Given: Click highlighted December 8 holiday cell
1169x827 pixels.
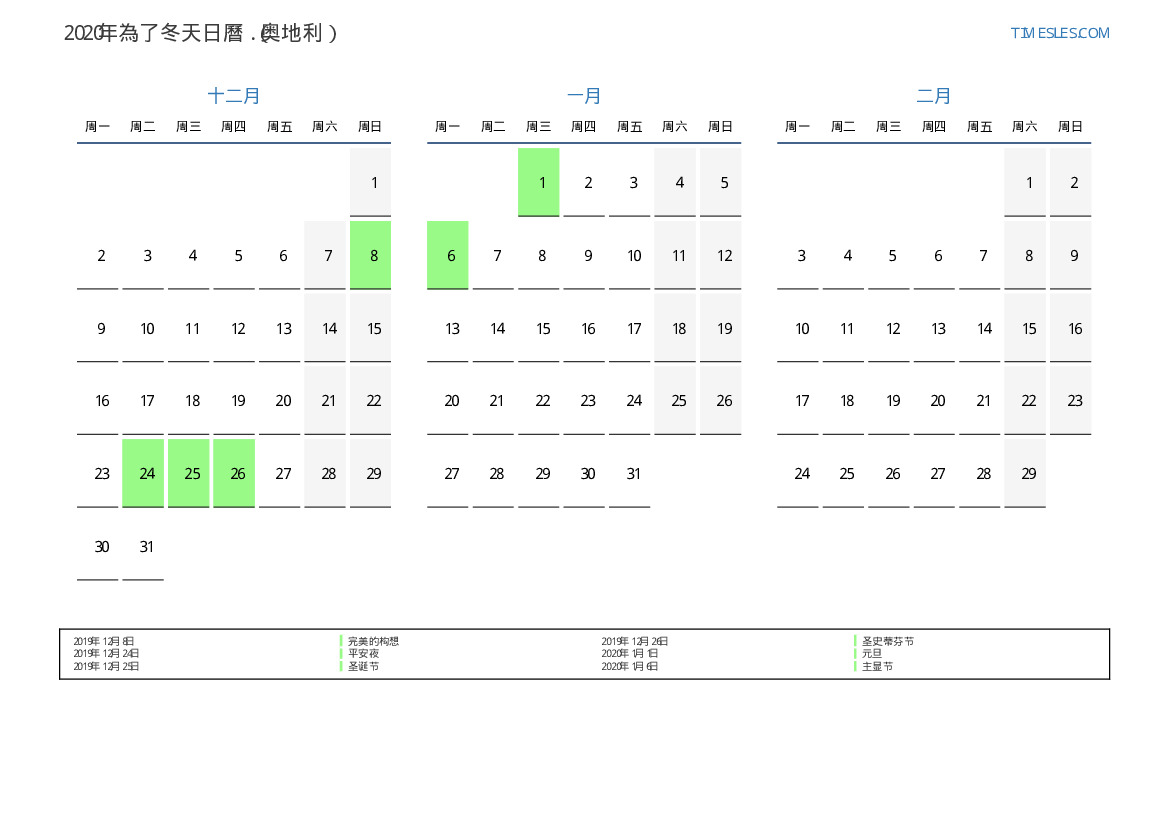Looking at the screenshot, I should [374, 255].
